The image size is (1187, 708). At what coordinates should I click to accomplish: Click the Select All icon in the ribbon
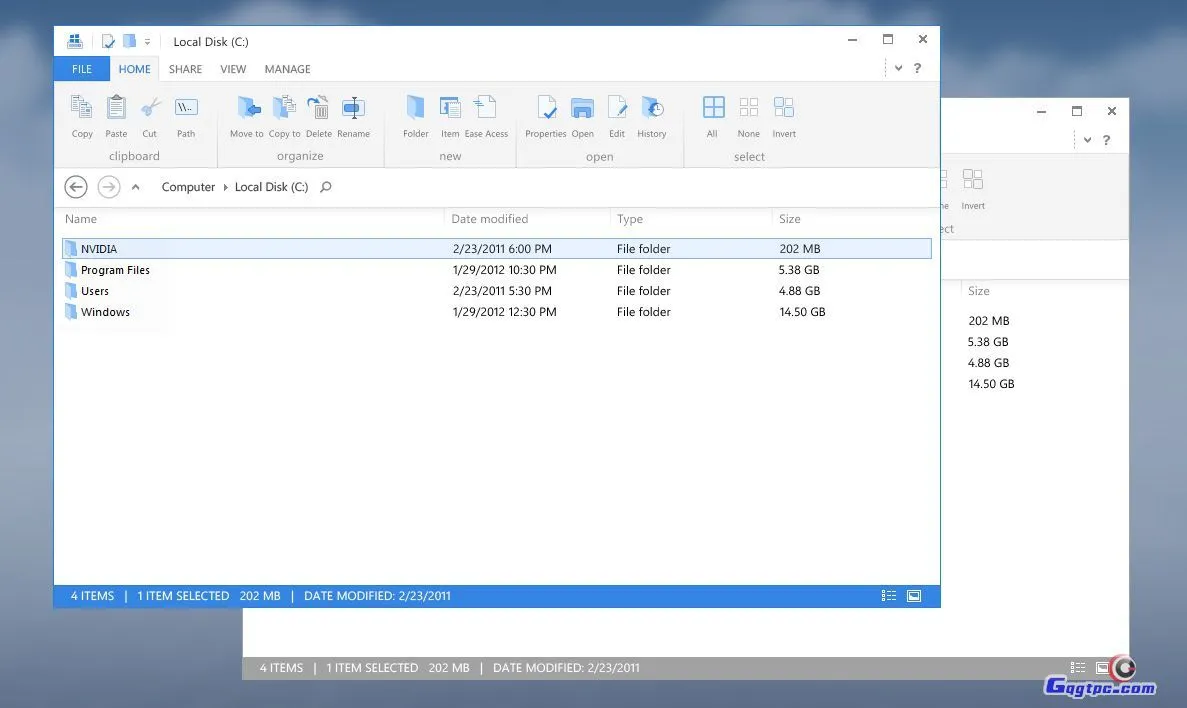713,108
